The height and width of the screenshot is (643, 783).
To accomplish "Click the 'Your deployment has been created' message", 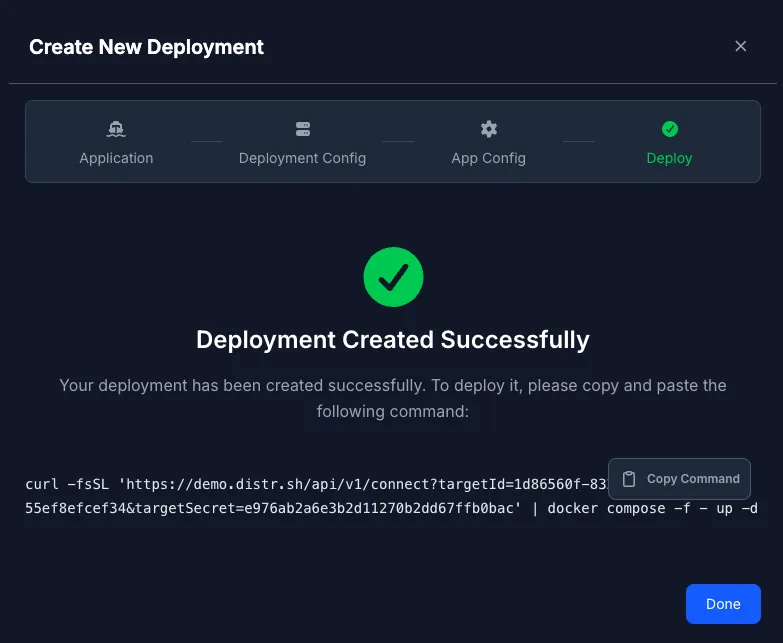I will click(x=392, y=398).
